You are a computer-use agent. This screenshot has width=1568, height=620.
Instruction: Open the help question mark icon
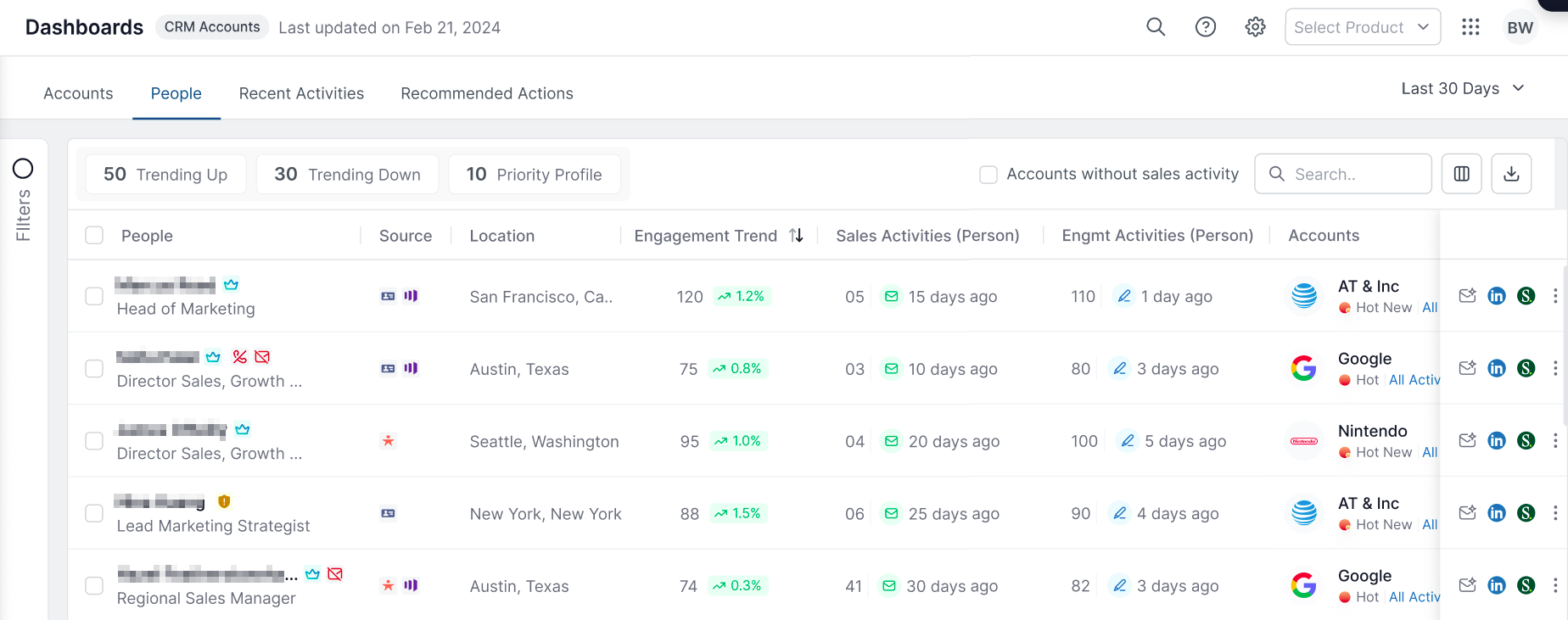tap(1205, 27)
